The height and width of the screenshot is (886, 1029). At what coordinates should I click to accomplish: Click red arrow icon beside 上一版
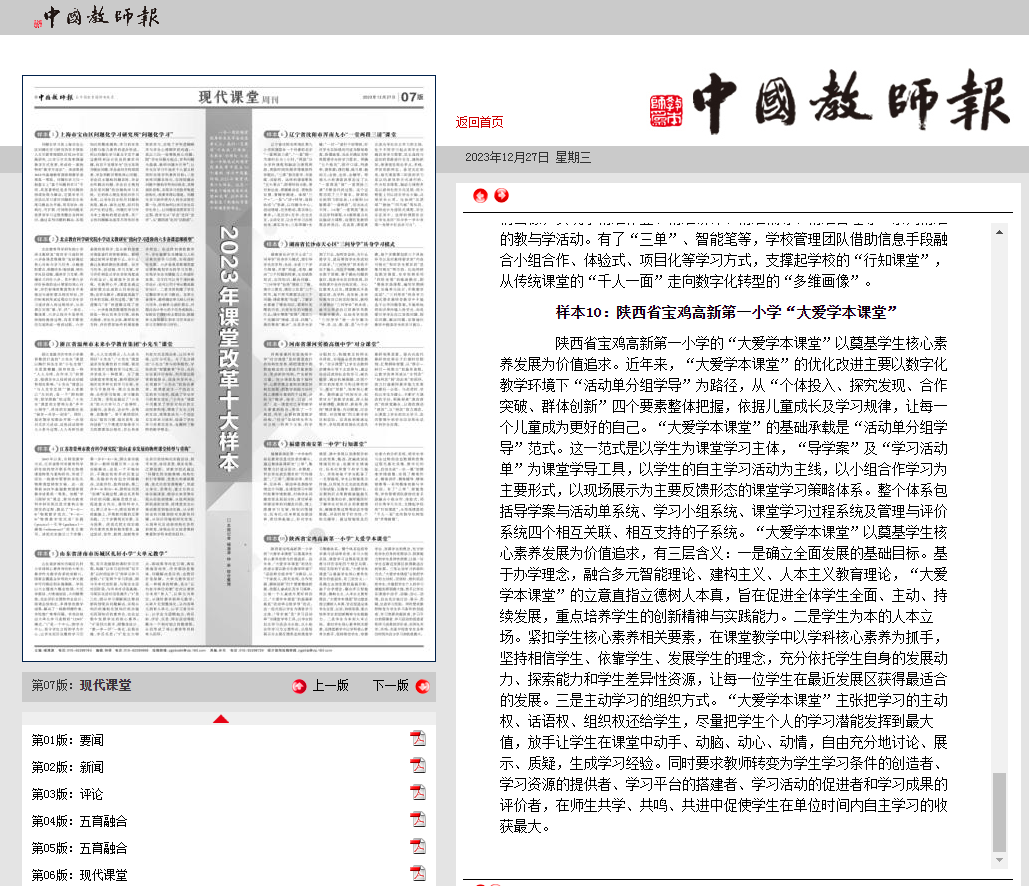(x=299, y=686)
